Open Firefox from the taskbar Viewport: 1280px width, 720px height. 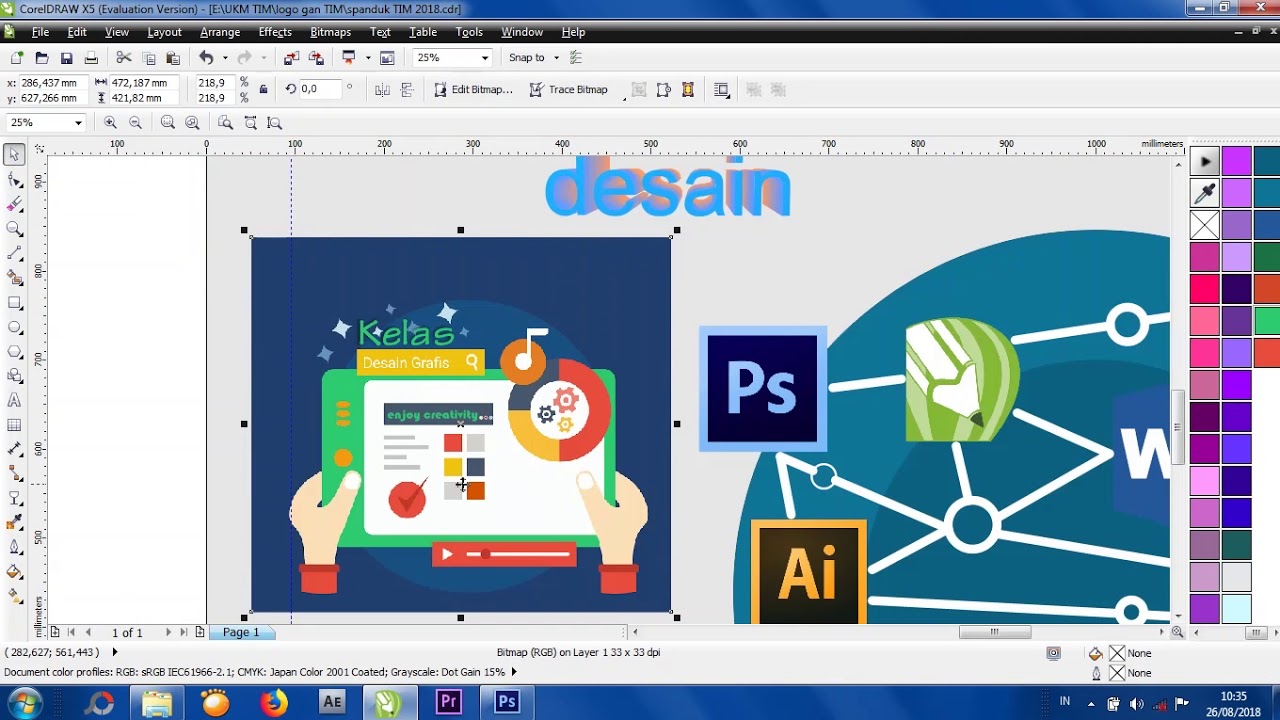(273, 703)
